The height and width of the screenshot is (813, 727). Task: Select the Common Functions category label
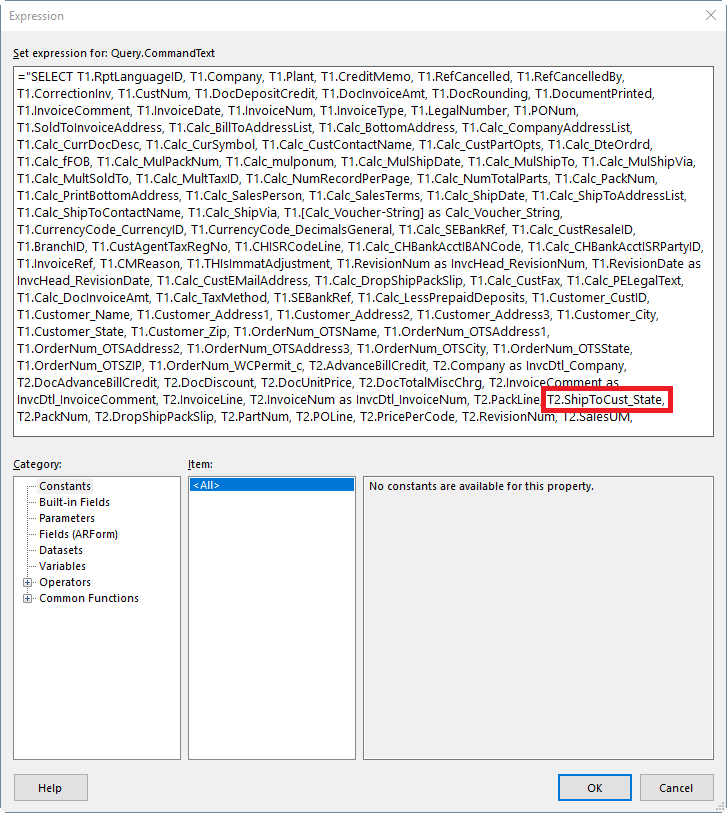tap(89, 598)
